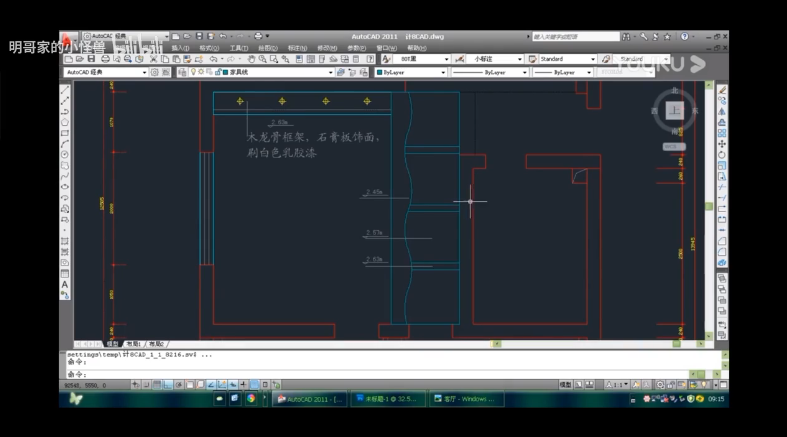
Task: Click the New drawing icon in toolbar
Action: (x=67, y=59)
